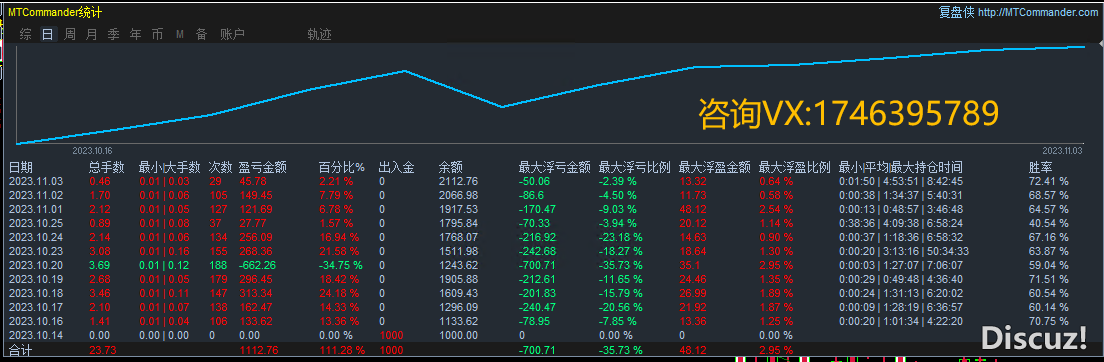Switch to the 账户 account tab

pos(232,34)
